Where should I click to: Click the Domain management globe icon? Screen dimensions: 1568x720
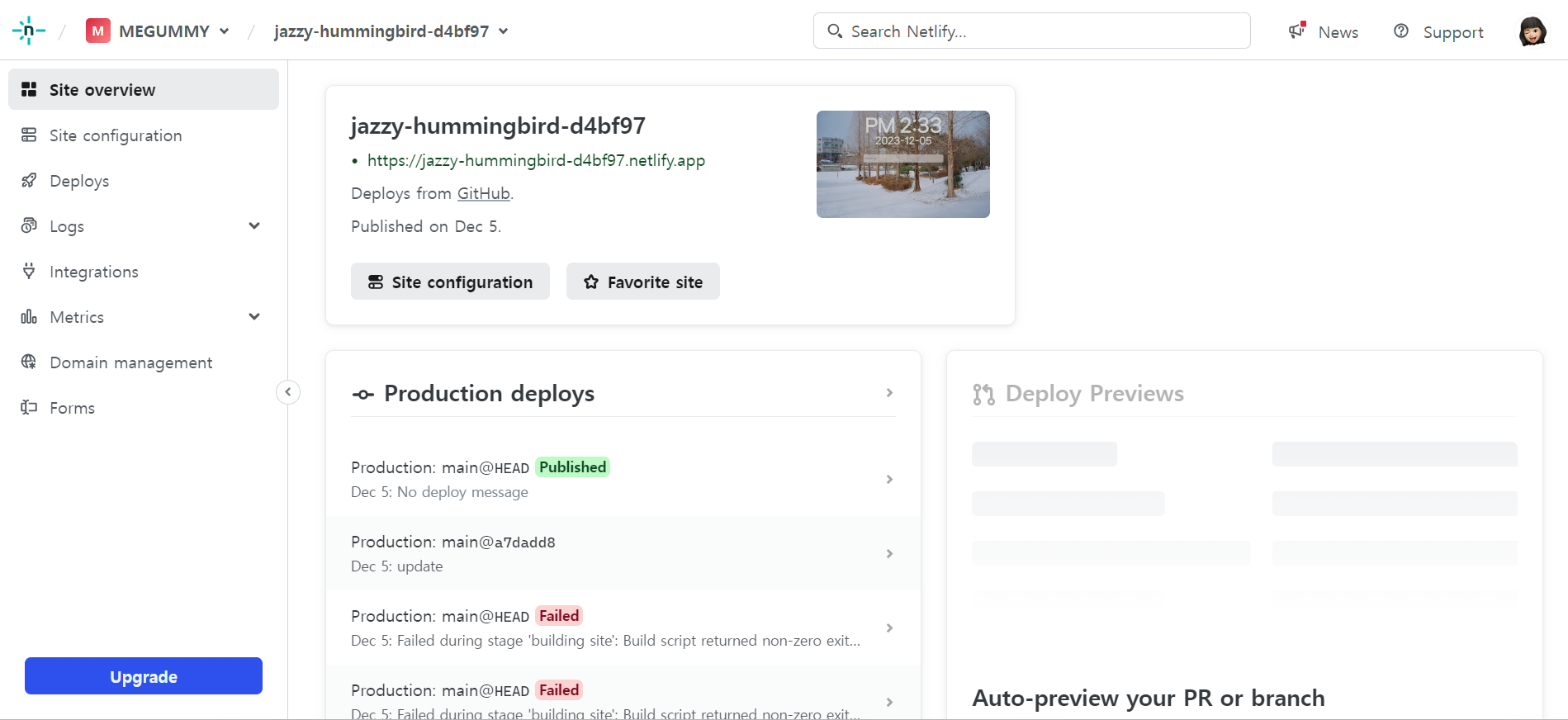[29, 362]
